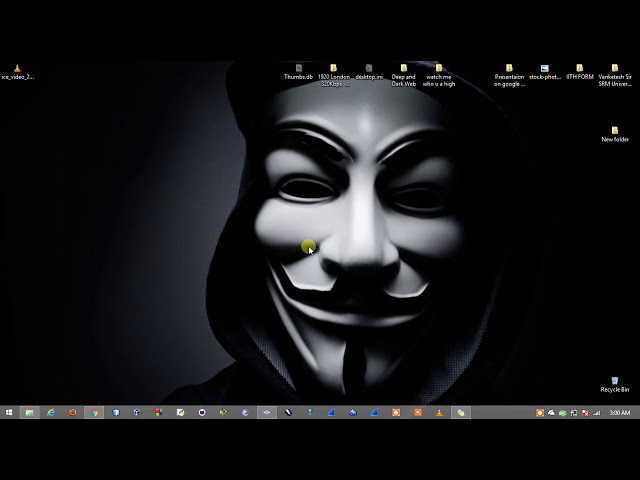
Task: Select the Deep and Dark Web folder
Action: (403, 76)
